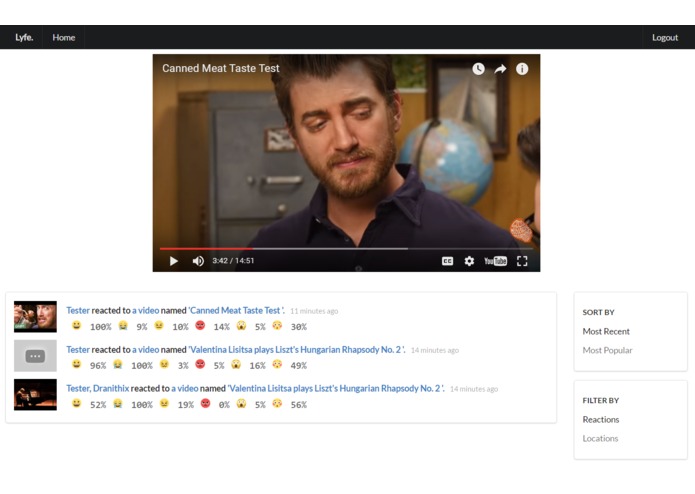Click the video title 'Canned Meat Taste Test'
This screenshot has width=695, height=494.
221,68
